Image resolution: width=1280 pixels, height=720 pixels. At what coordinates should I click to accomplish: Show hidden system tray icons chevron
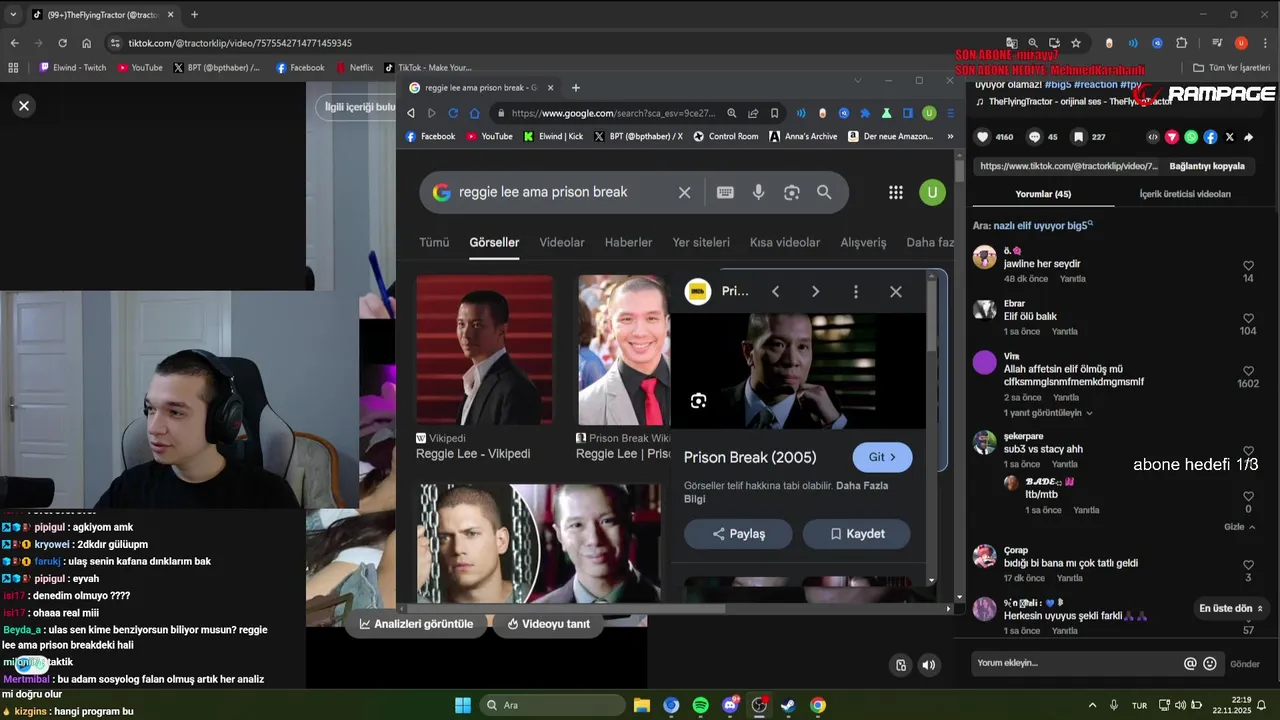(x=1092, y=705)
